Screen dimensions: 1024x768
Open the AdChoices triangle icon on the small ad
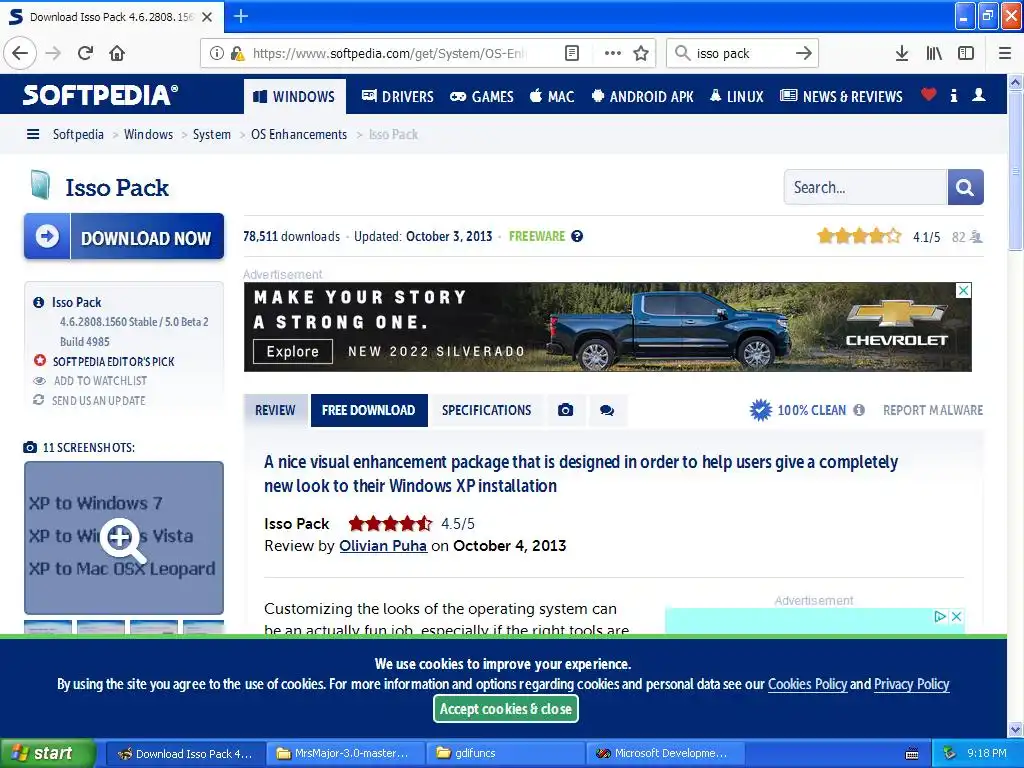coord(940,616)
